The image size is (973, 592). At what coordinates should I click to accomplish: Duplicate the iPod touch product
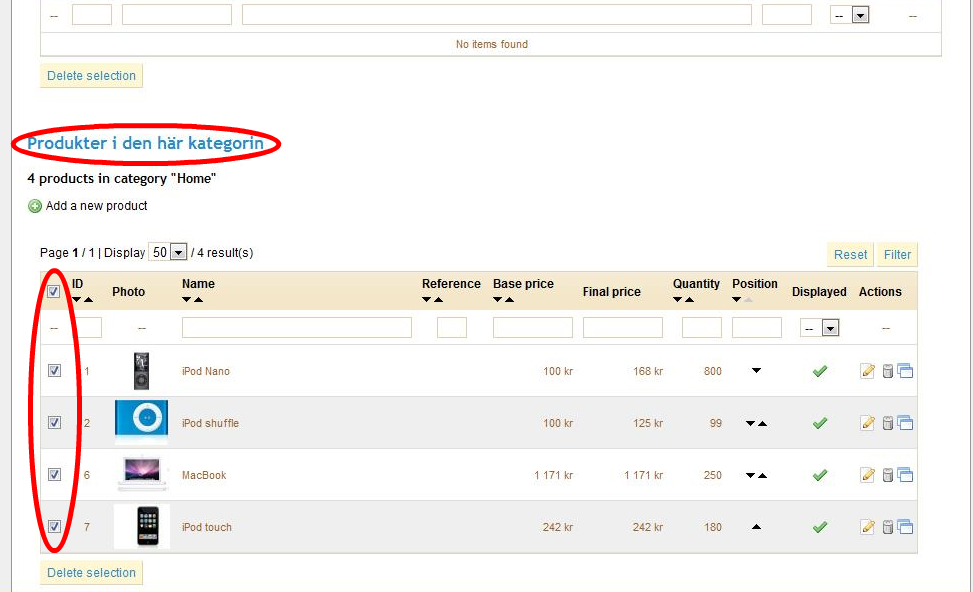click(x=905, y=527)
